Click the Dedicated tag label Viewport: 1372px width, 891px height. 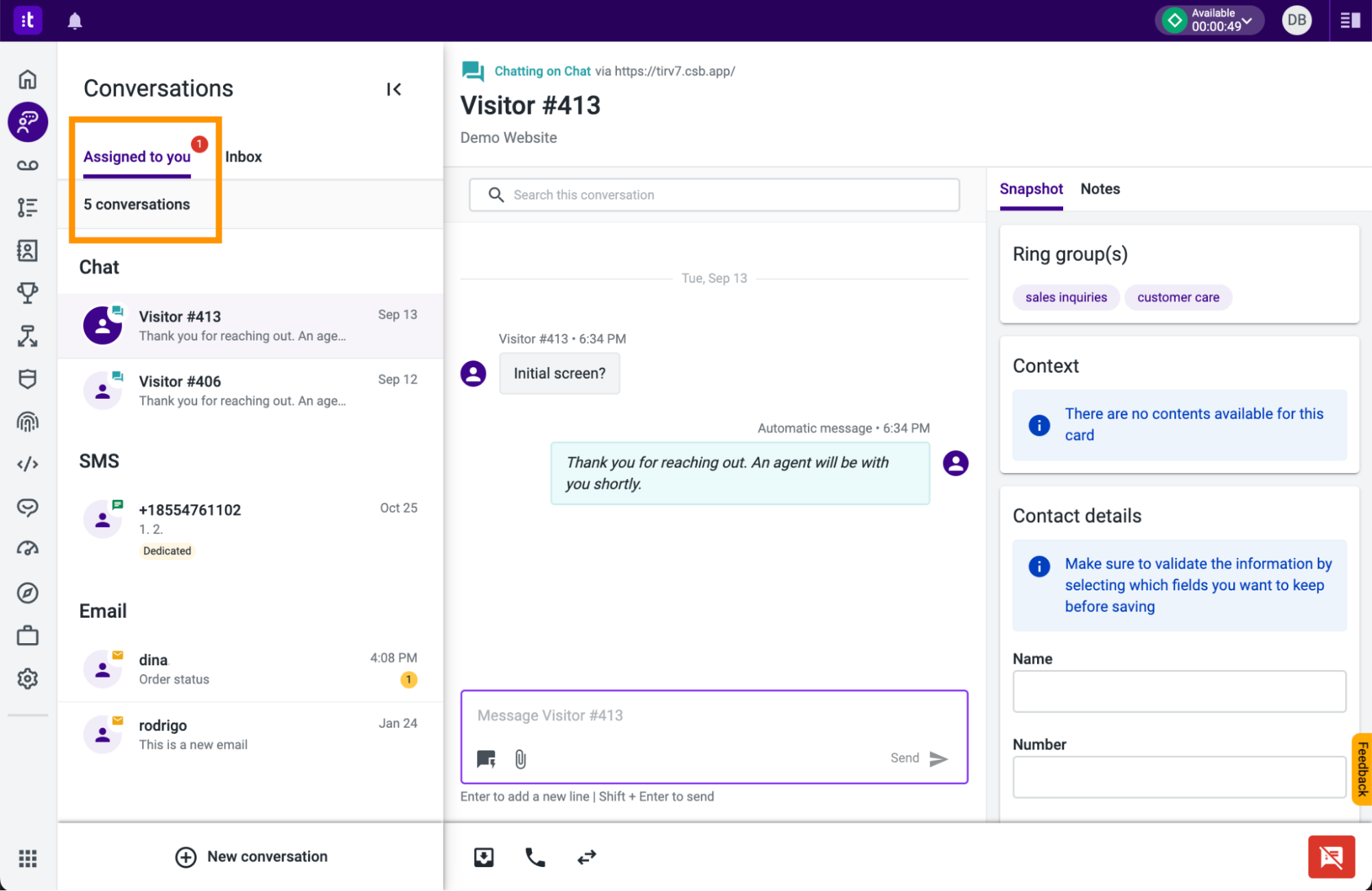pos(167,551)
